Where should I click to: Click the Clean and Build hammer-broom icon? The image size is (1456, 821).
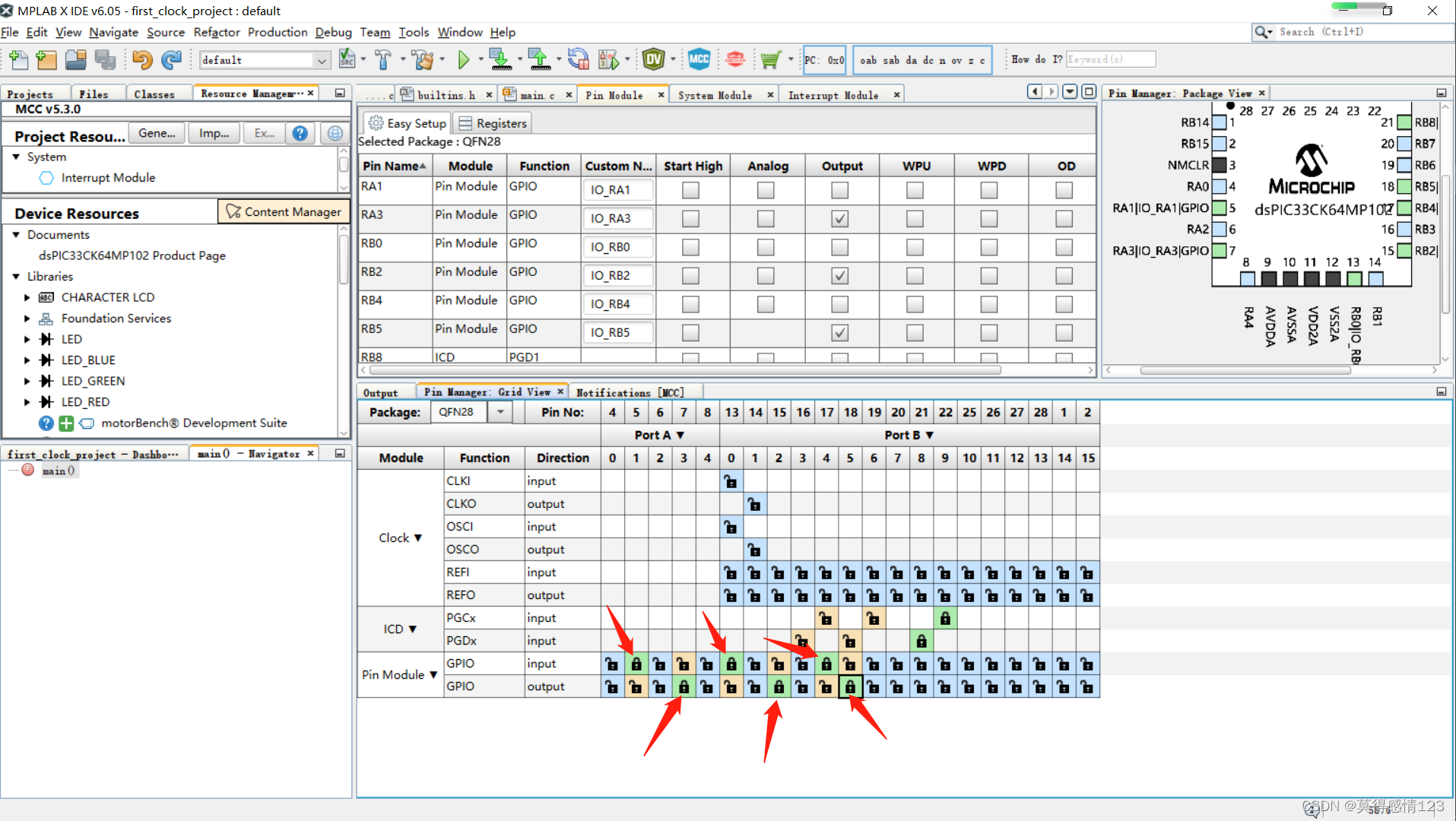(422, 59)
